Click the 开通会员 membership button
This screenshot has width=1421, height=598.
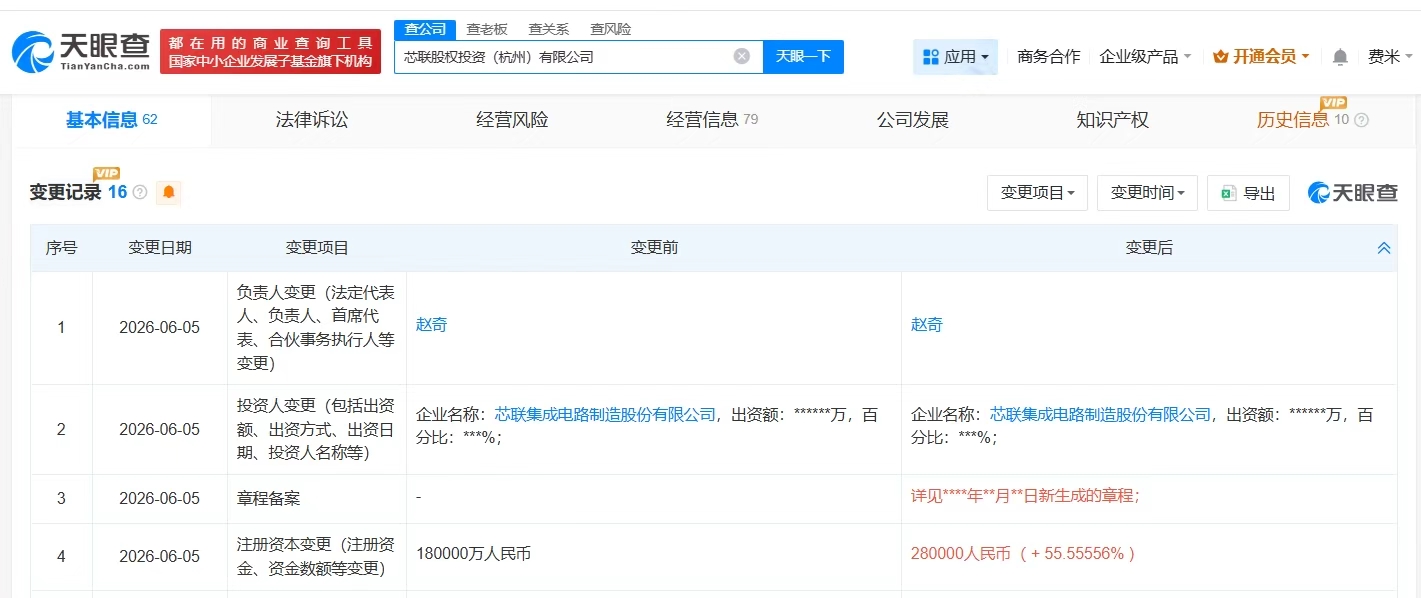click(1260, 57)
